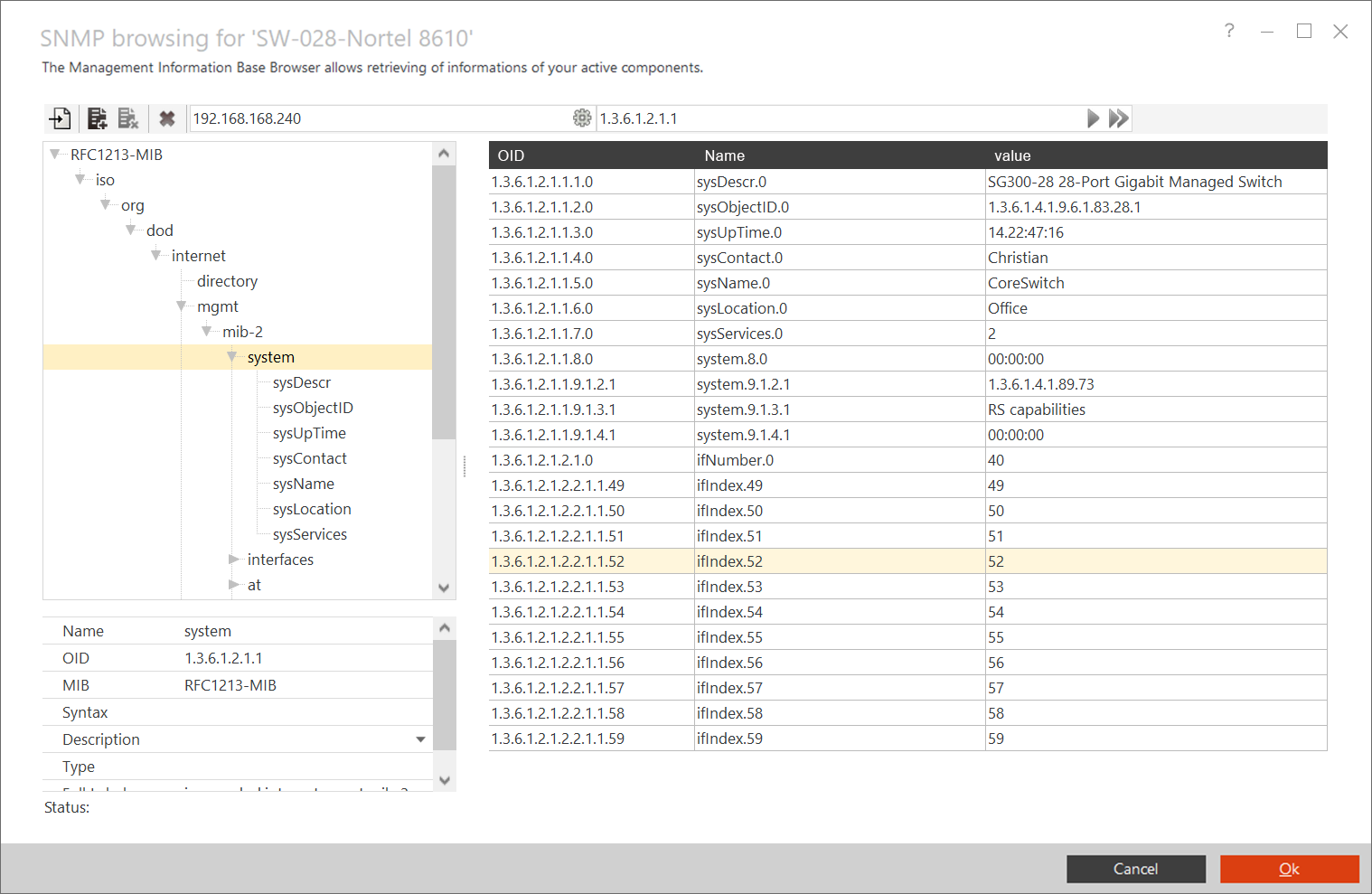Select the load MIB file icon

tap(60, 118)
